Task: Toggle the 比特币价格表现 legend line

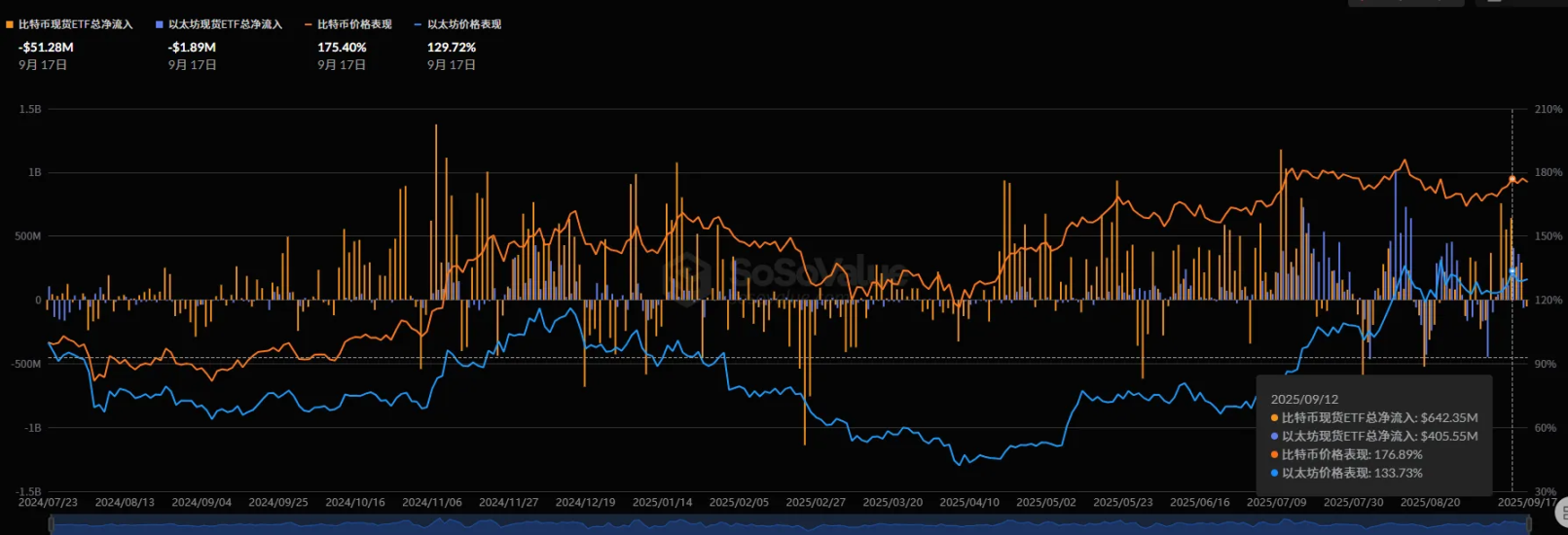Action: tap(353, 24)
